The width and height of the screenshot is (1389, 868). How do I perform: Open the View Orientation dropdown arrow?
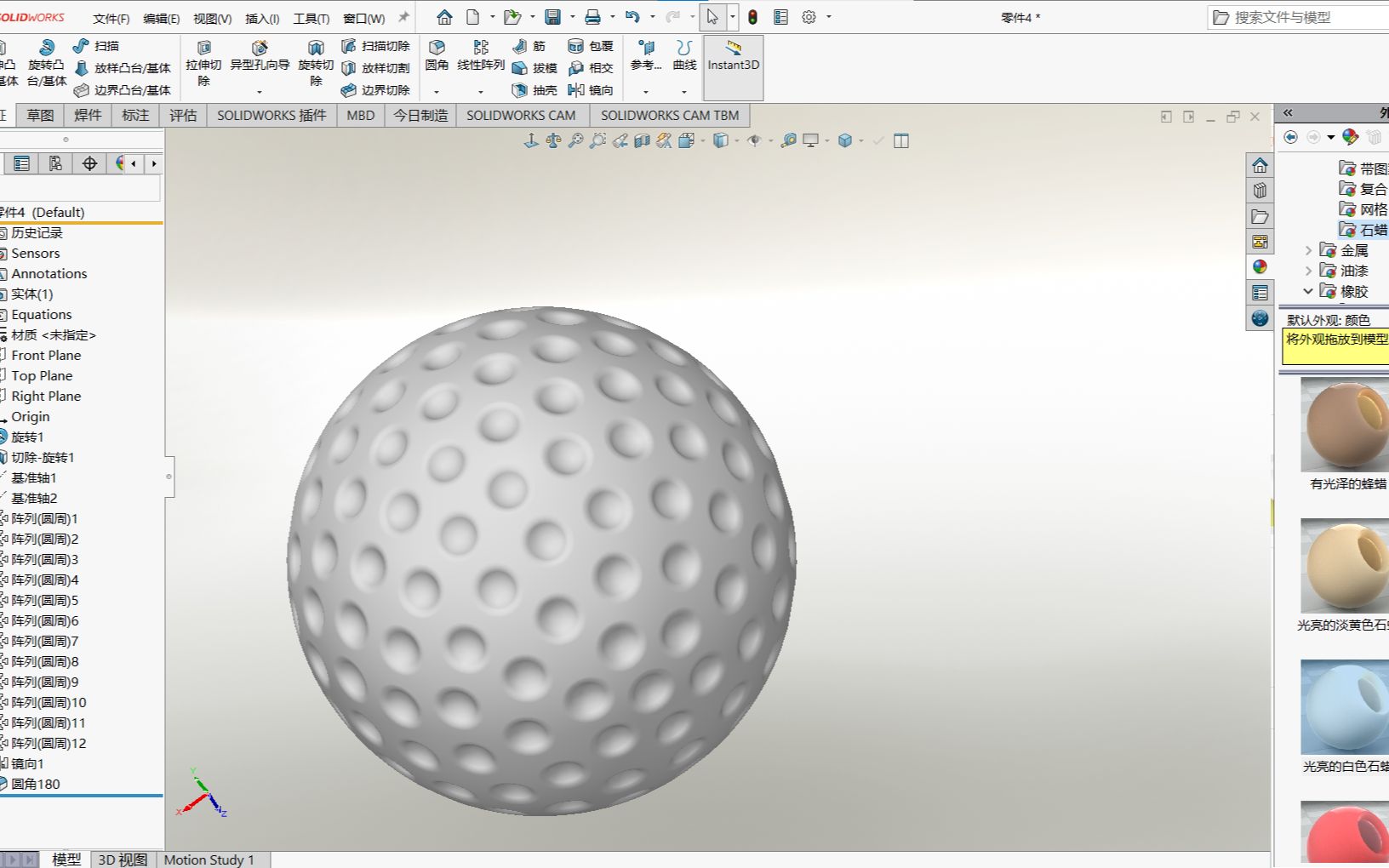click(x=737, y=140)
